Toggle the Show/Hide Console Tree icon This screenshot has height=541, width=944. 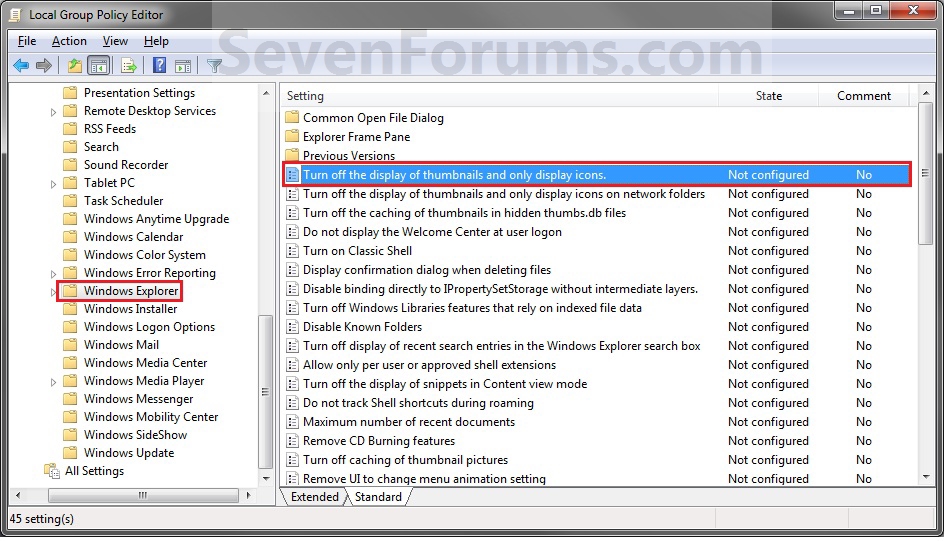tap(99, 66)
